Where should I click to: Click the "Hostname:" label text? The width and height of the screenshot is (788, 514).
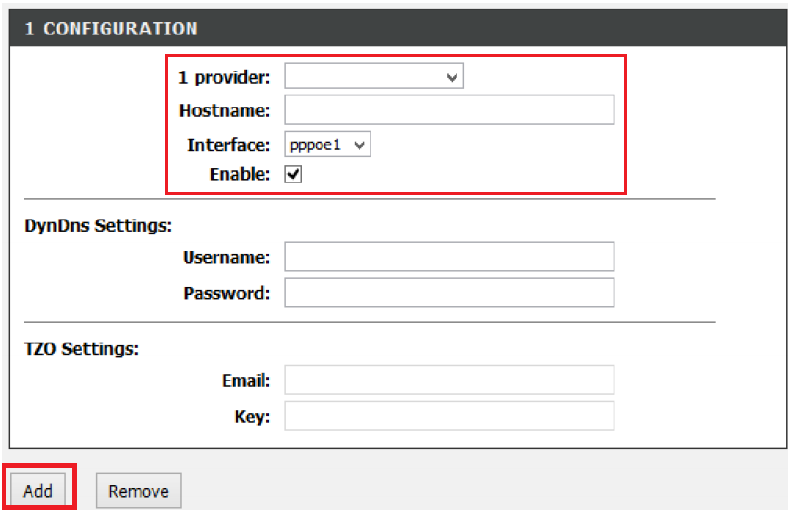225,111
